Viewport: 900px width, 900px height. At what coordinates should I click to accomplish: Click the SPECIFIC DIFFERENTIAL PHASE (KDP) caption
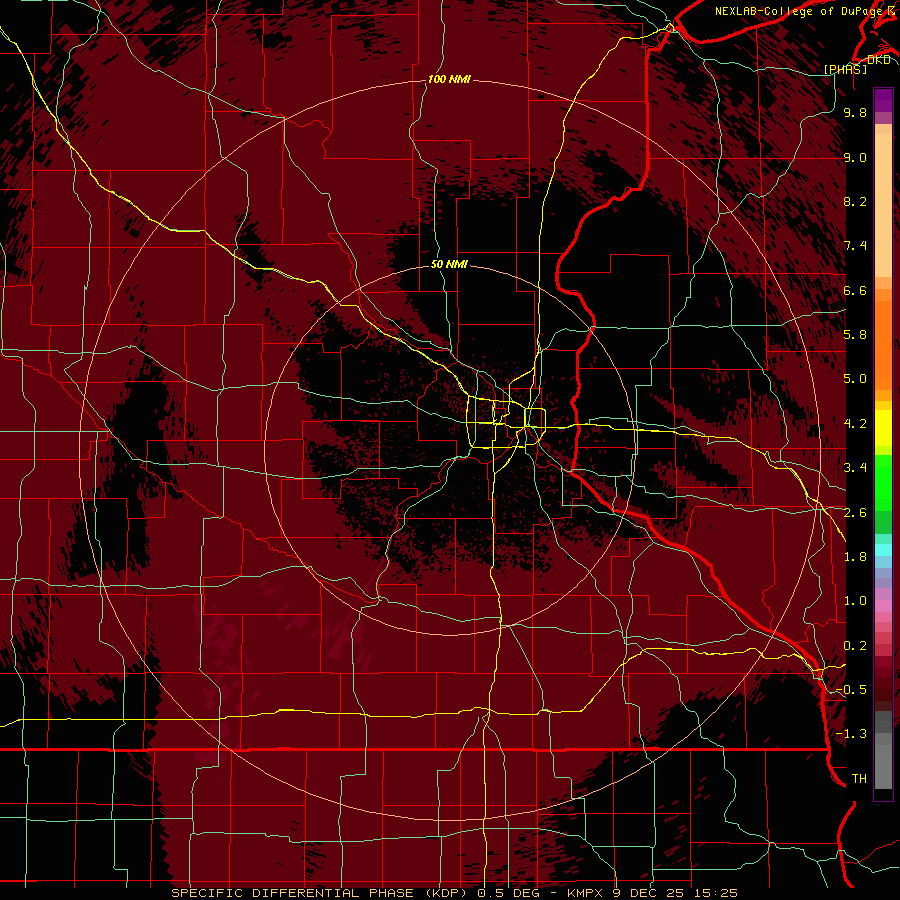point(319,893)
